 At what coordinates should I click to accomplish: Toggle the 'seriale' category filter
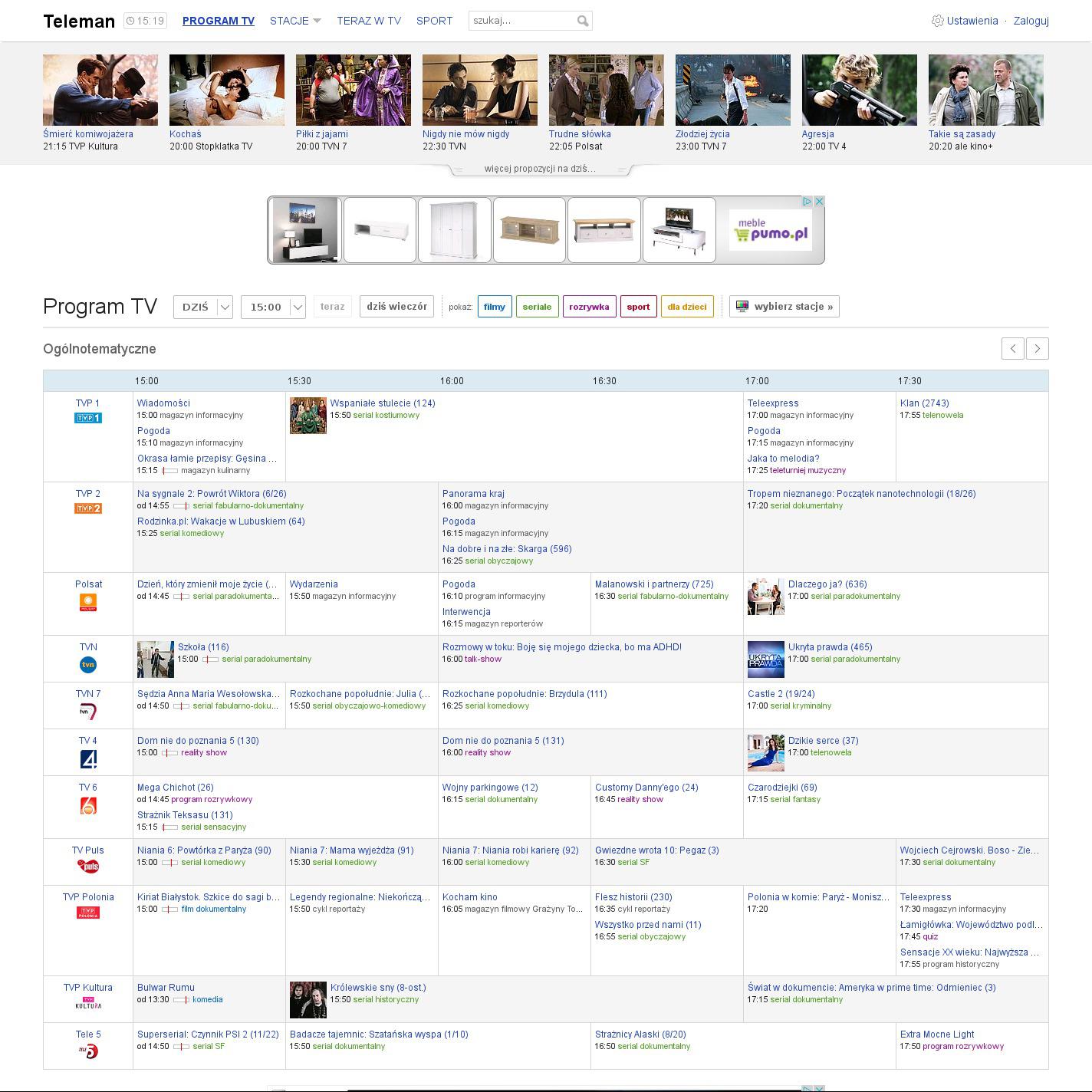click(537, 307)
